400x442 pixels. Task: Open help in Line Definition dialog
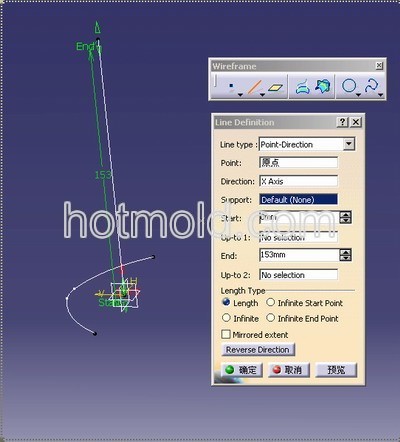[342, 122]
